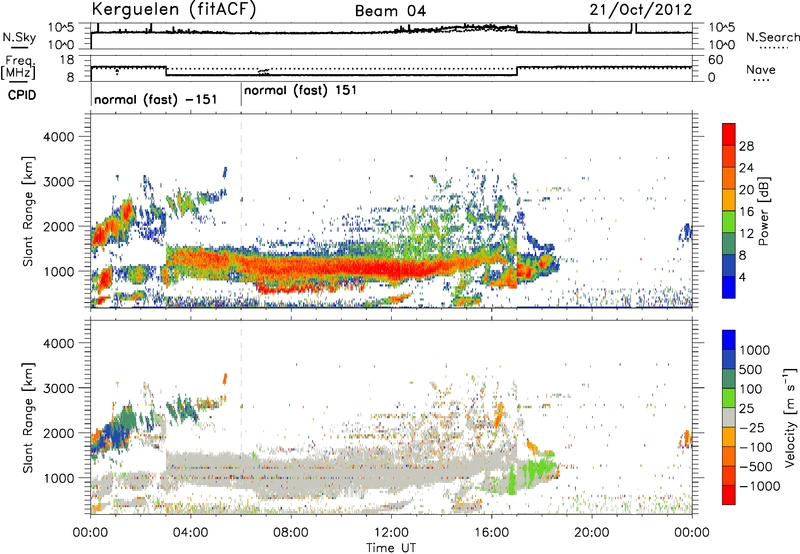Click the "Power [dB]" colorbar title
Viewport: 800px width, 554px height.
point(763,211)
